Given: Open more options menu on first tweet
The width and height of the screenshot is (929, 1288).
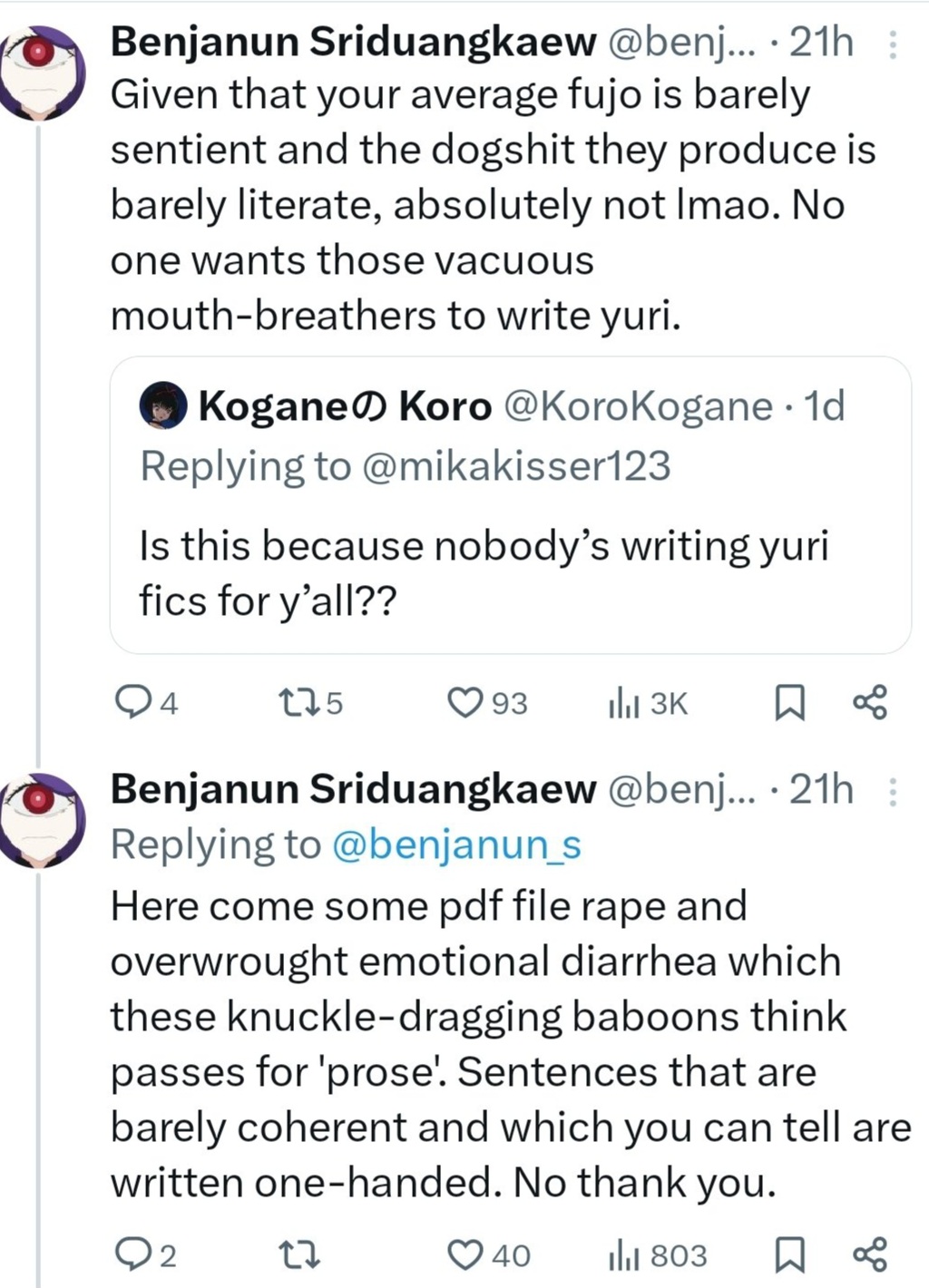Looking at the screenshot, I should point(893,44).
